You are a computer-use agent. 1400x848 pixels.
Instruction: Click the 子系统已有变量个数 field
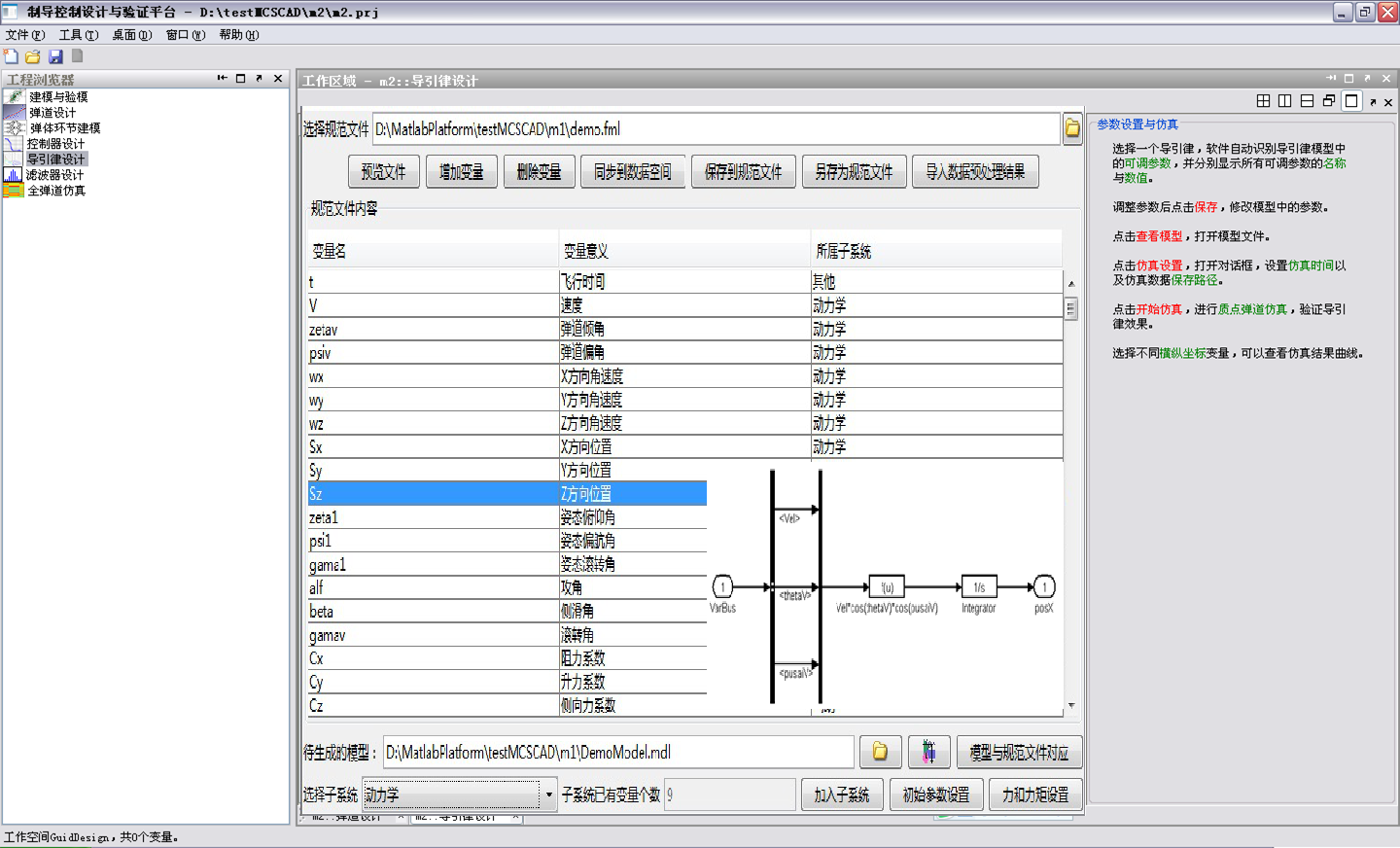730,795
